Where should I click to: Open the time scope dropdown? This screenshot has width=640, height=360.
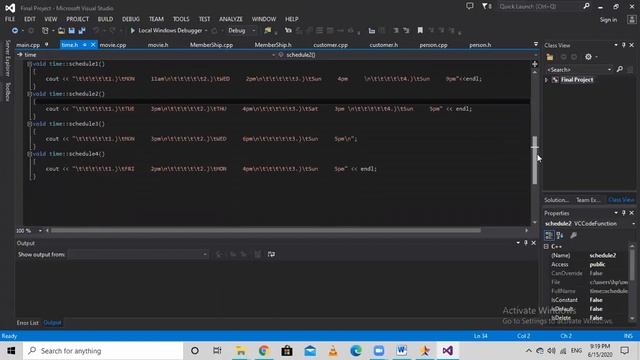(x=273, y=55)
